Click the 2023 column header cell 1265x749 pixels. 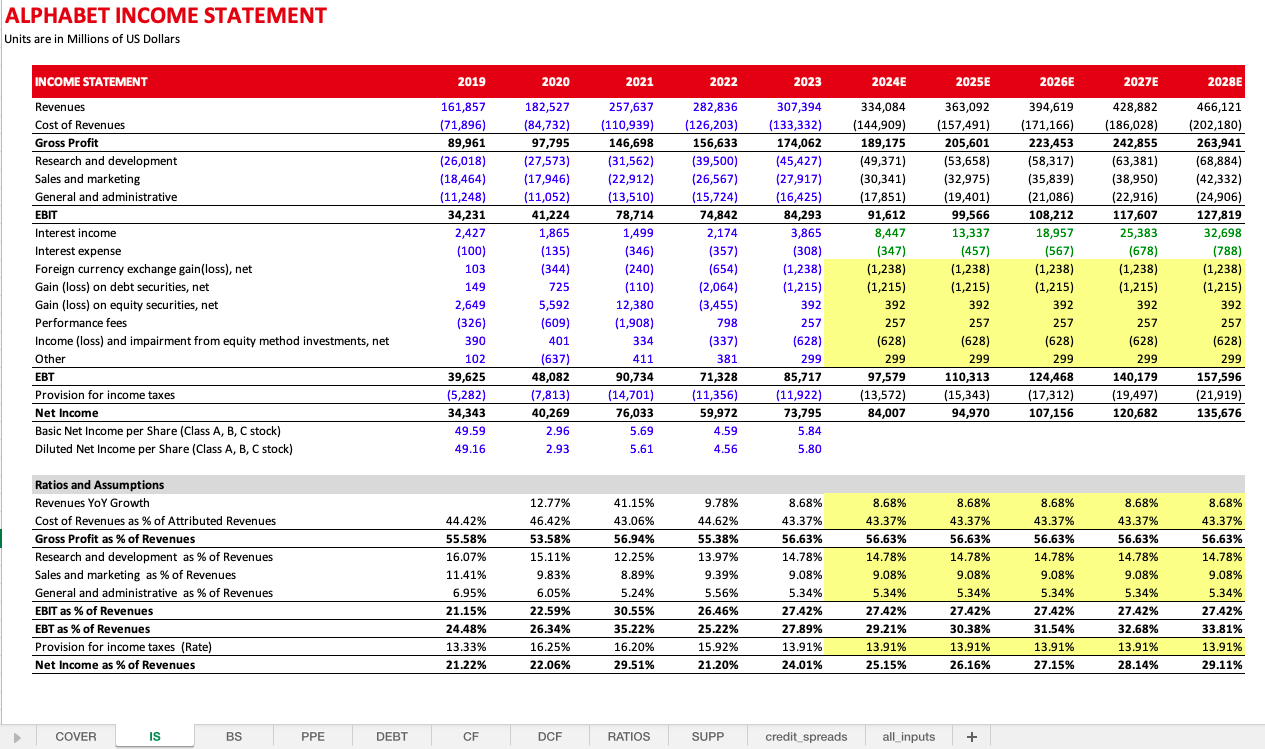(807, 82)
